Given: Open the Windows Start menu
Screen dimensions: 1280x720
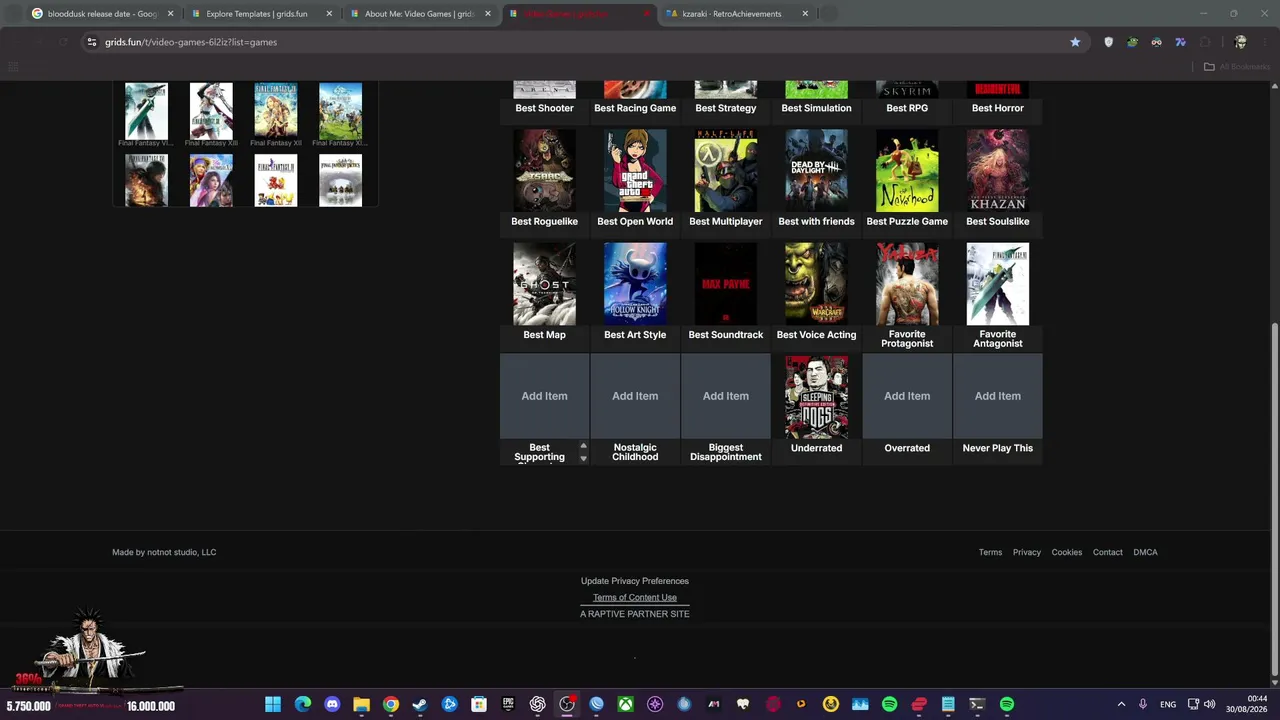Looking at the screenshot, I should click(273, 704).
